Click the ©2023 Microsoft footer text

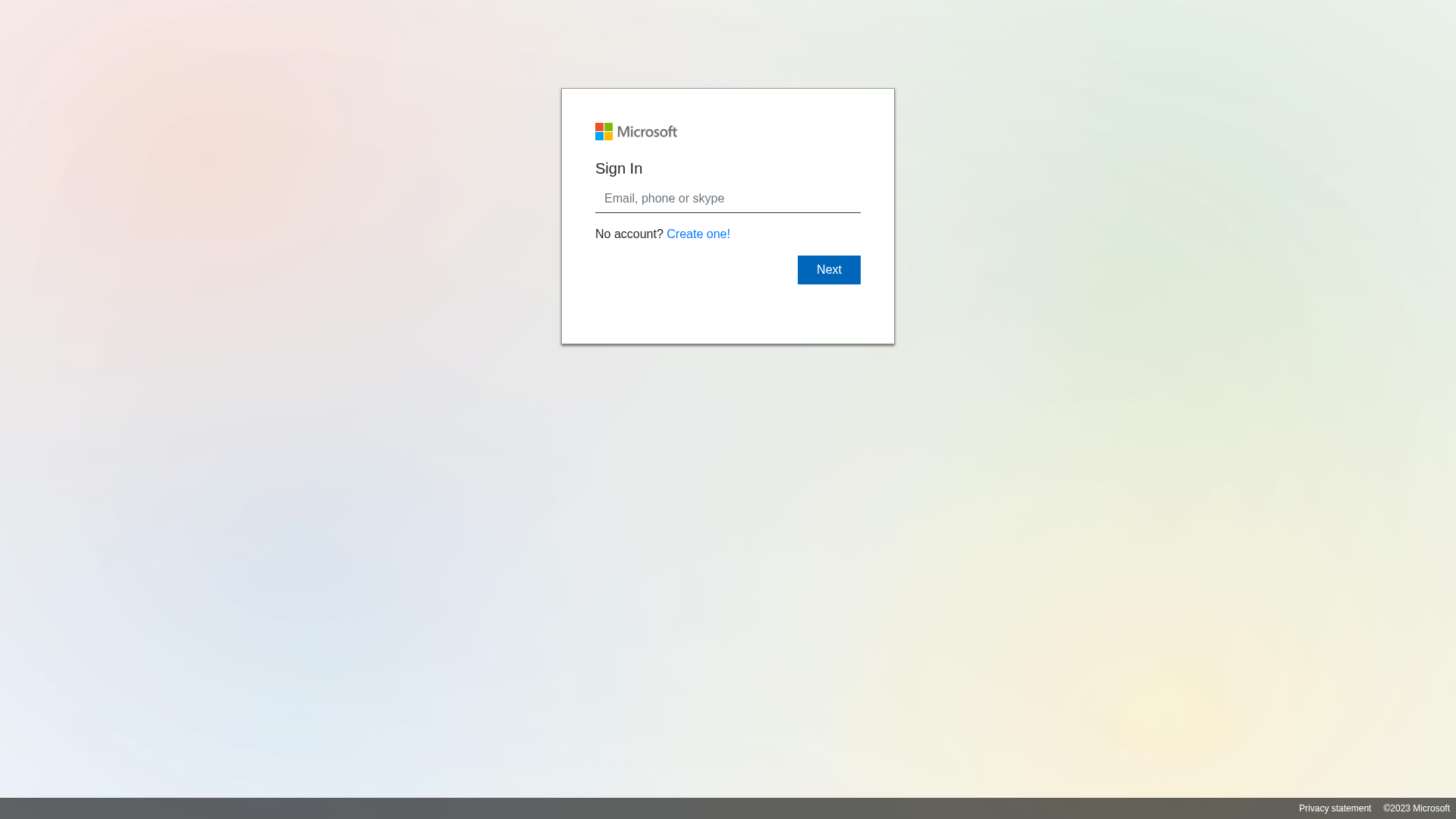coord(1417,808)
